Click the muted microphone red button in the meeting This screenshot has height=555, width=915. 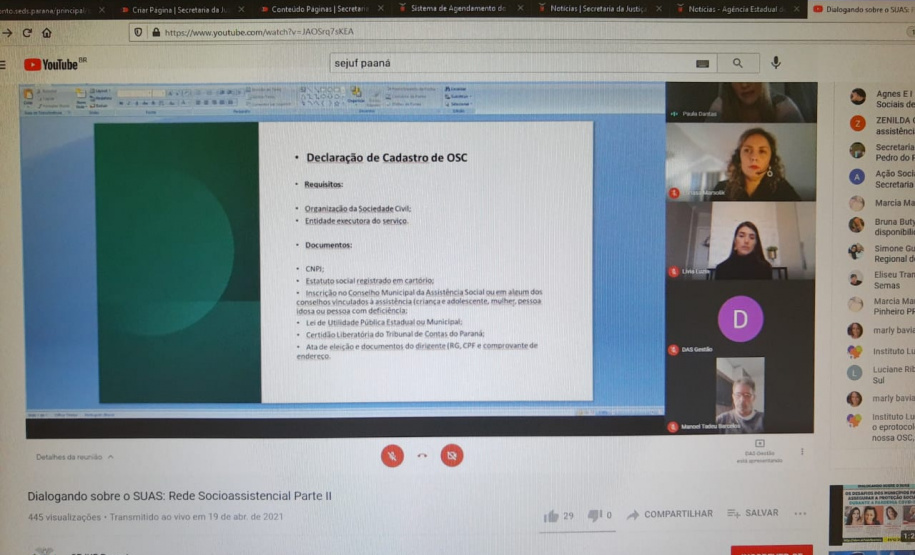(x=392, y=456)
